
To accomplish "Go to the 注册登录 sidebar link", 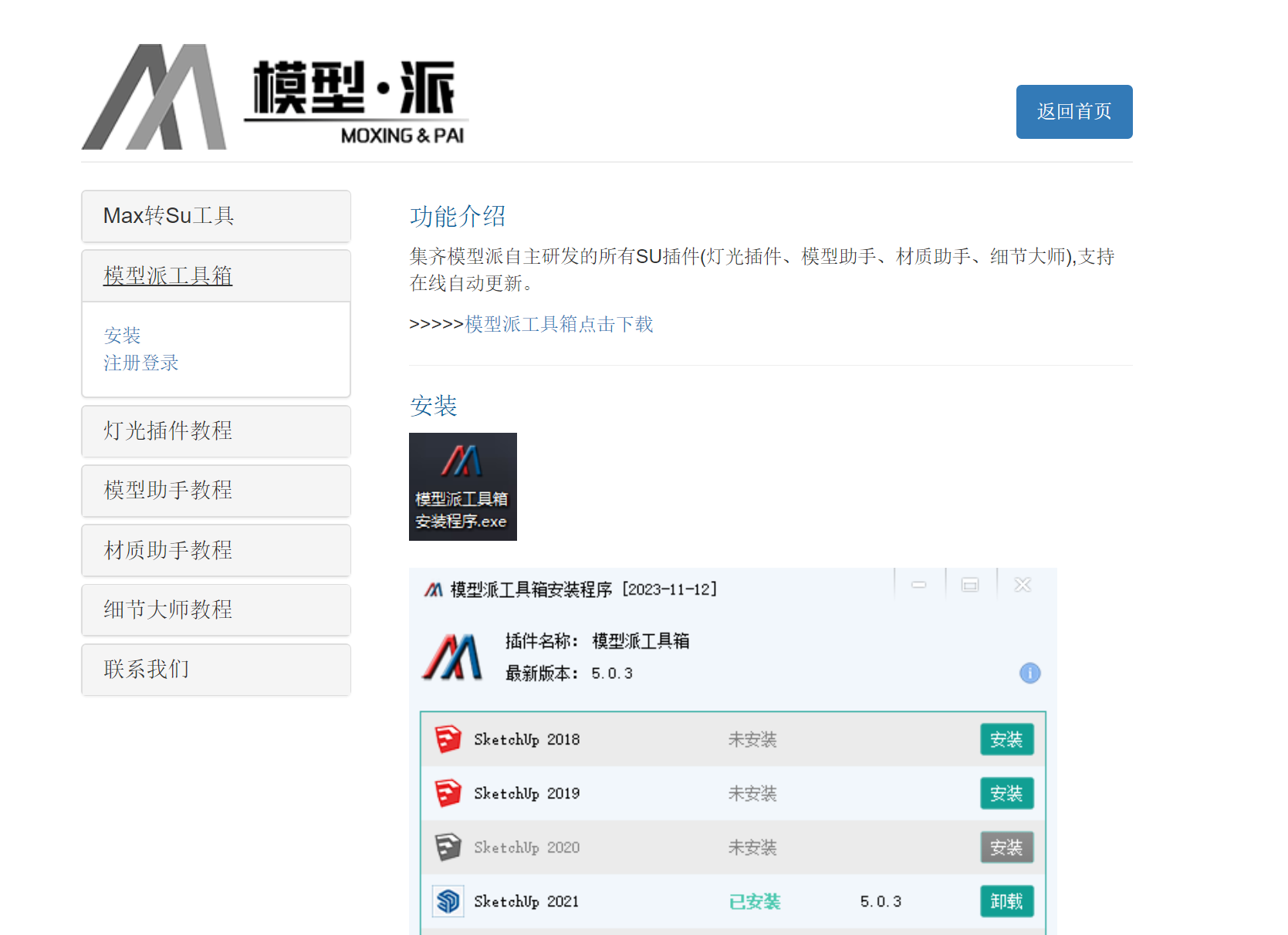I will click(x=141, y=363).
